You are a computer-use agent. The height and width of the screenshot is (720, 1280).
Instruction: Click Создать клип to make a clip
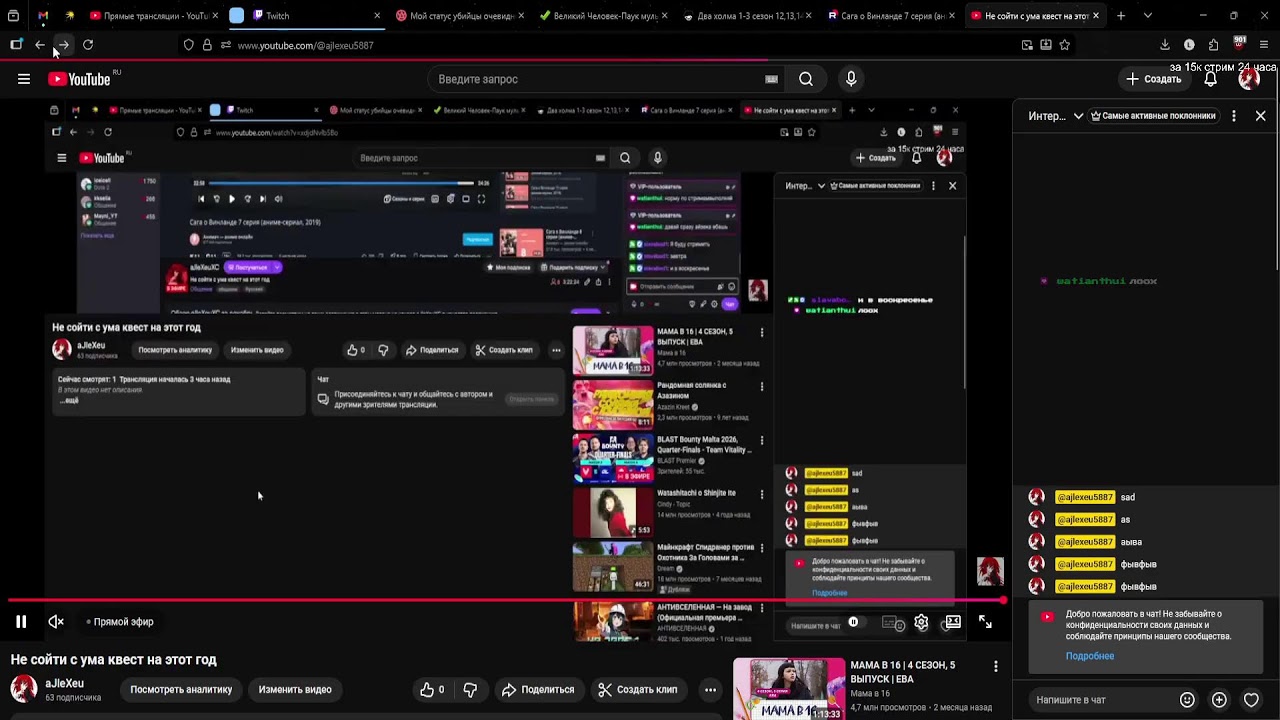click(637, 690)
